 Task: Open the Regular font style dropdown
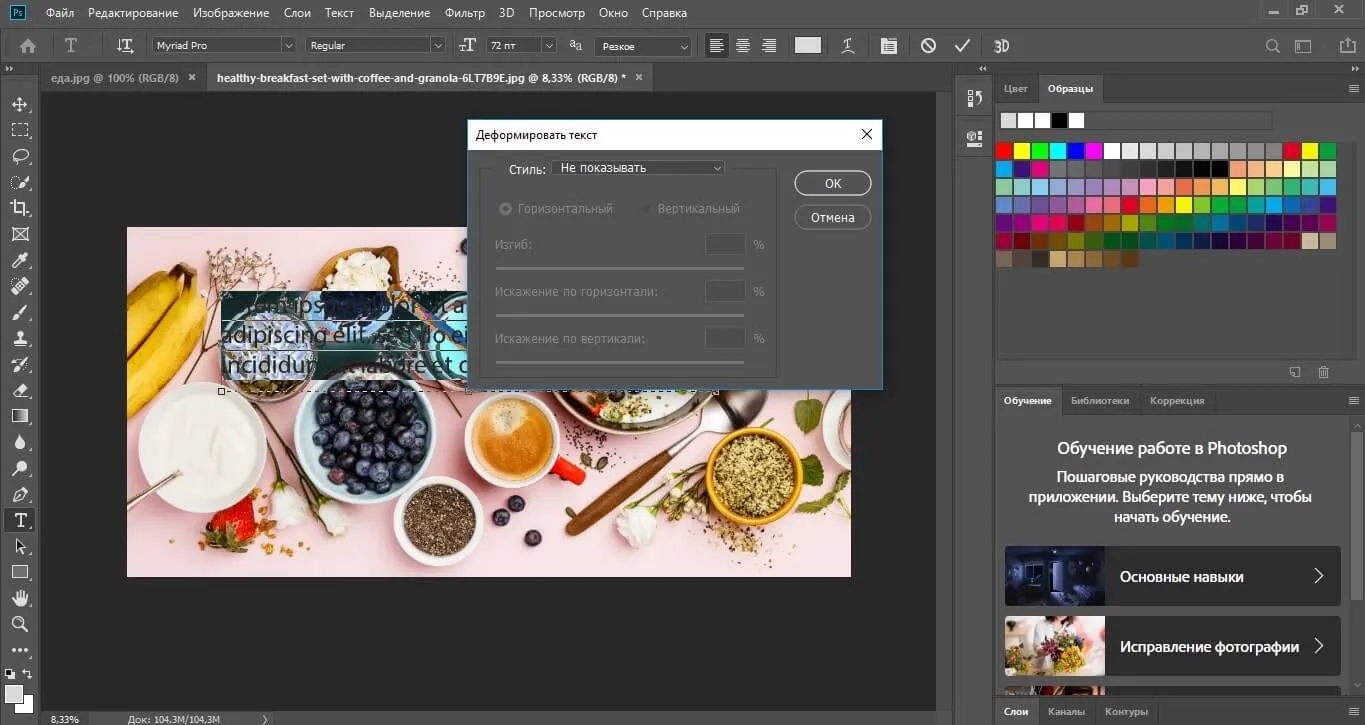pos(375,46)
